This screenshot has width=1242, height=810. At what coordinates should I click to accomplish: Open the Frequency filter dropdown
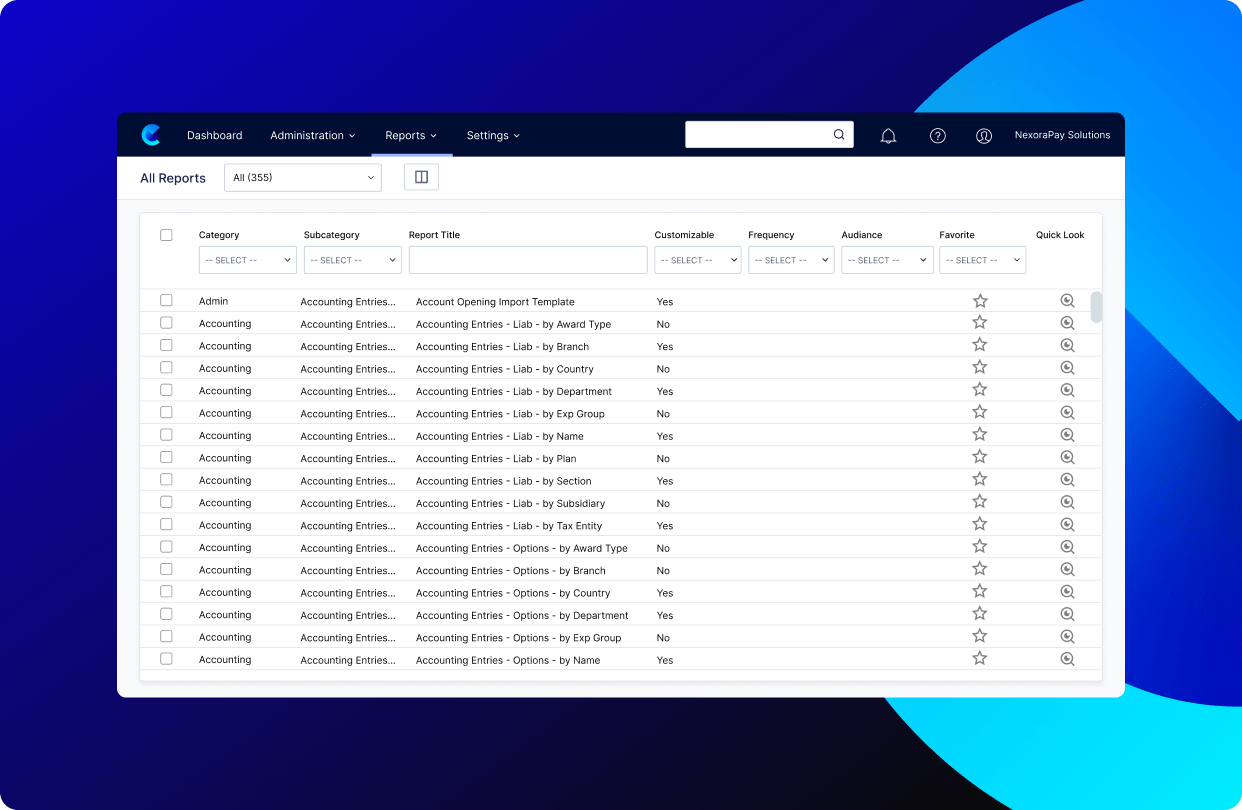(791, 260)
